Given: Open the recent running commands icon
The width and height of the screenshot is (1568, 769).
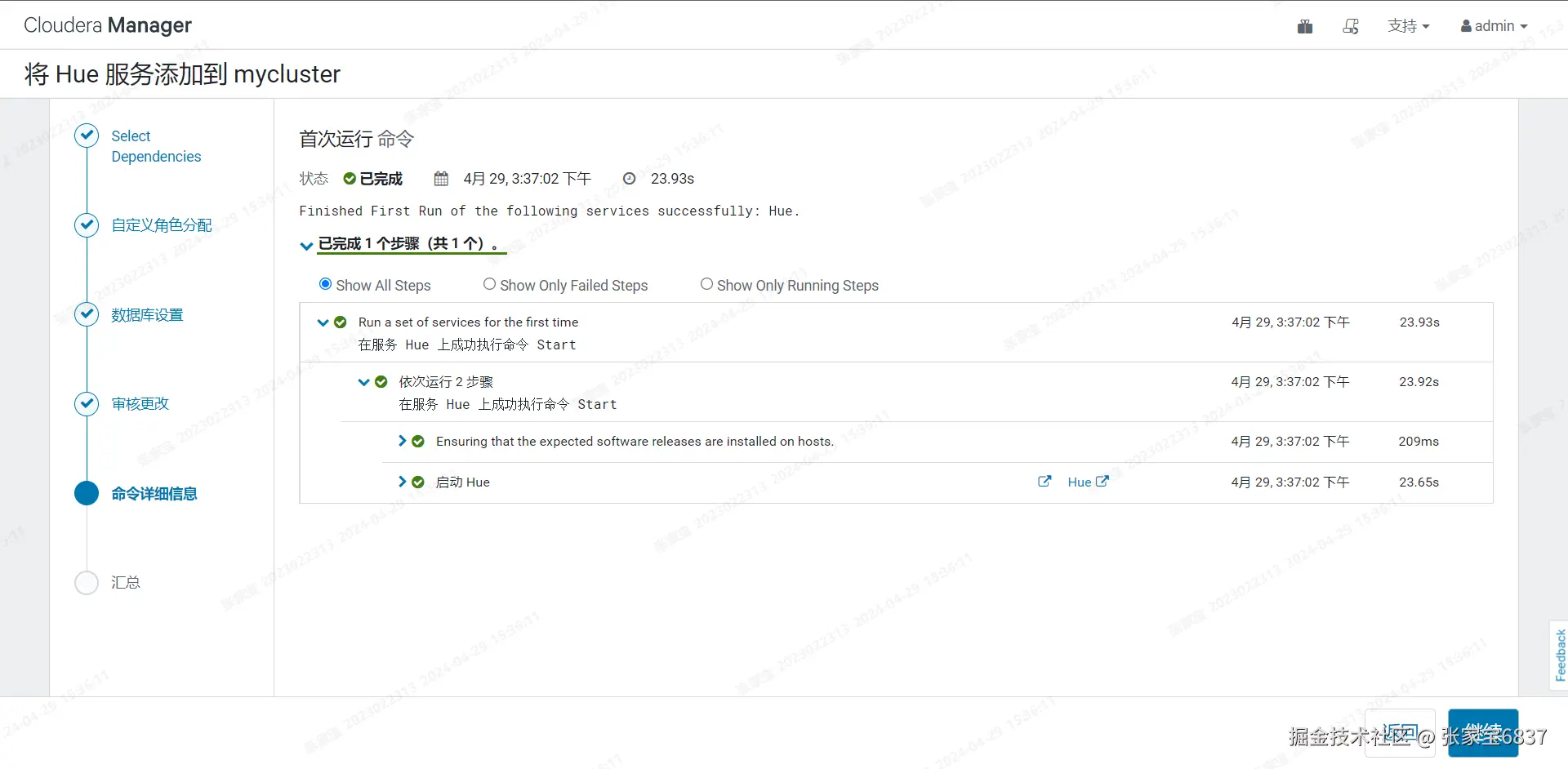Looking at the screenshot, I should click(1351, 26).
